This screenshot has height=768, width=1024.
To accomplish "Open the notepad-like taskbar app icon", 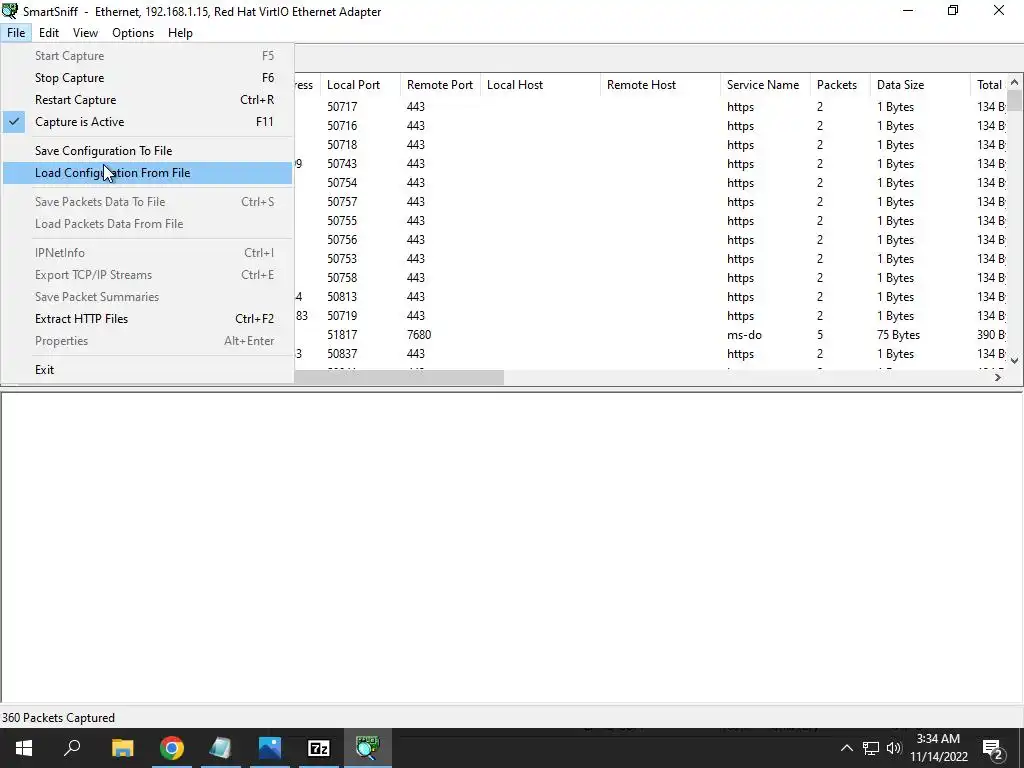I will 221,748.
